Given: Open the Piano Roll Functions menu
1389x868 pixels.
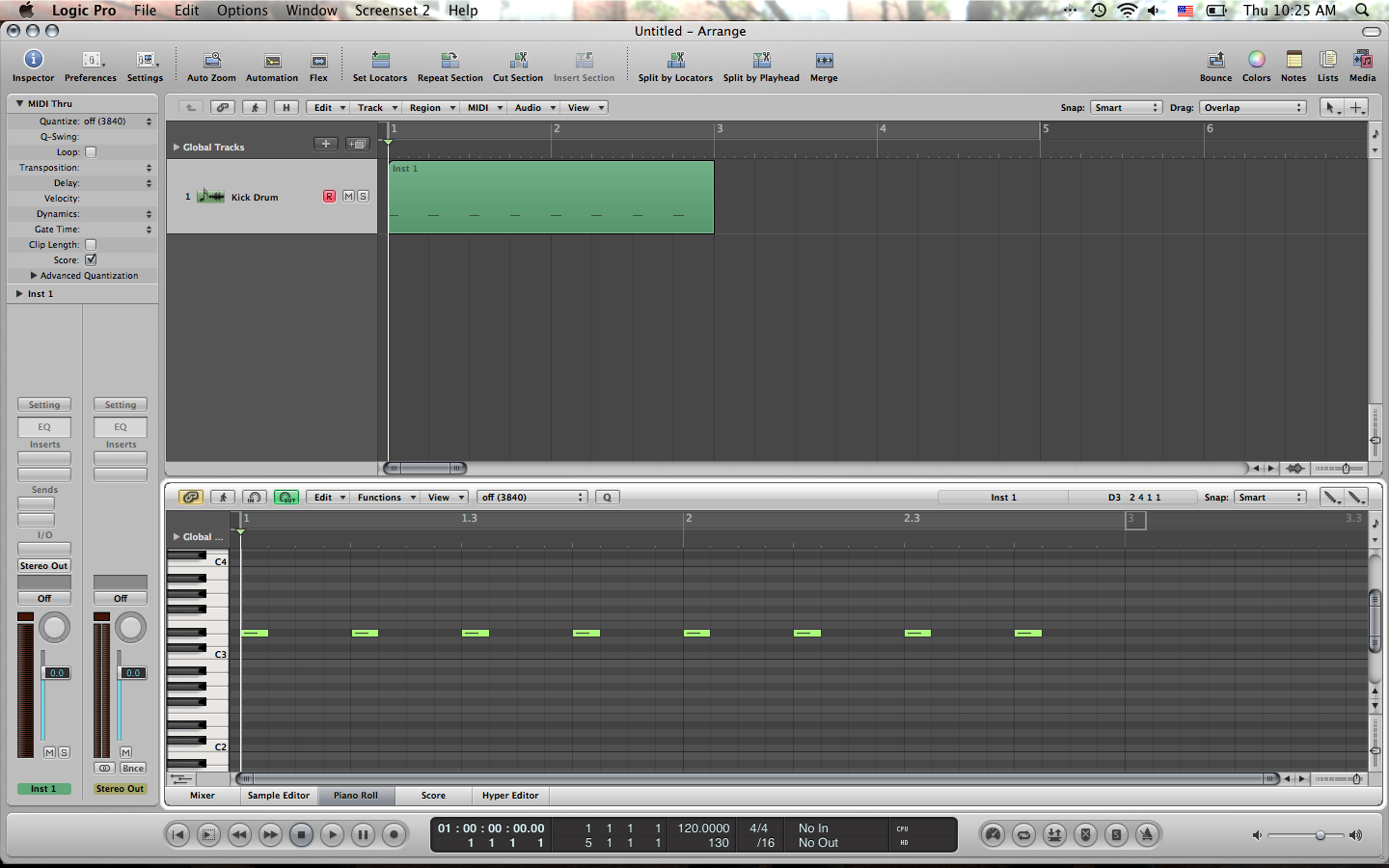Looking at the screenshot, I should pyautogui.click(x=386, y=498).
